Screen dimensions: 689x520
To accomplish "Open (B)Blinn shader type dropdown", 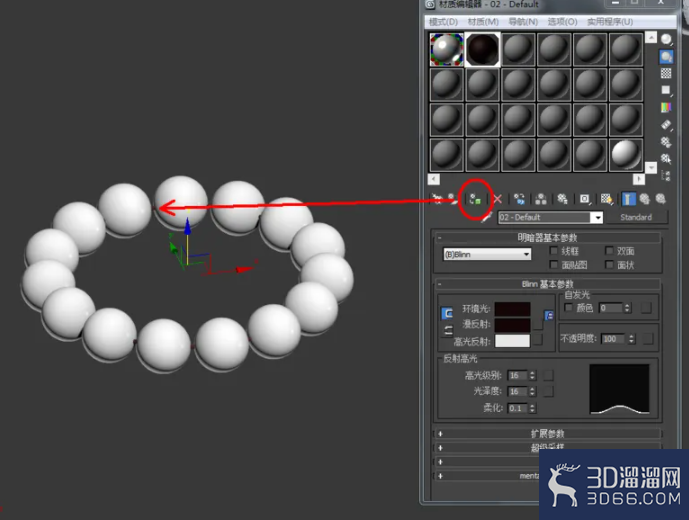I will (487, 254).
